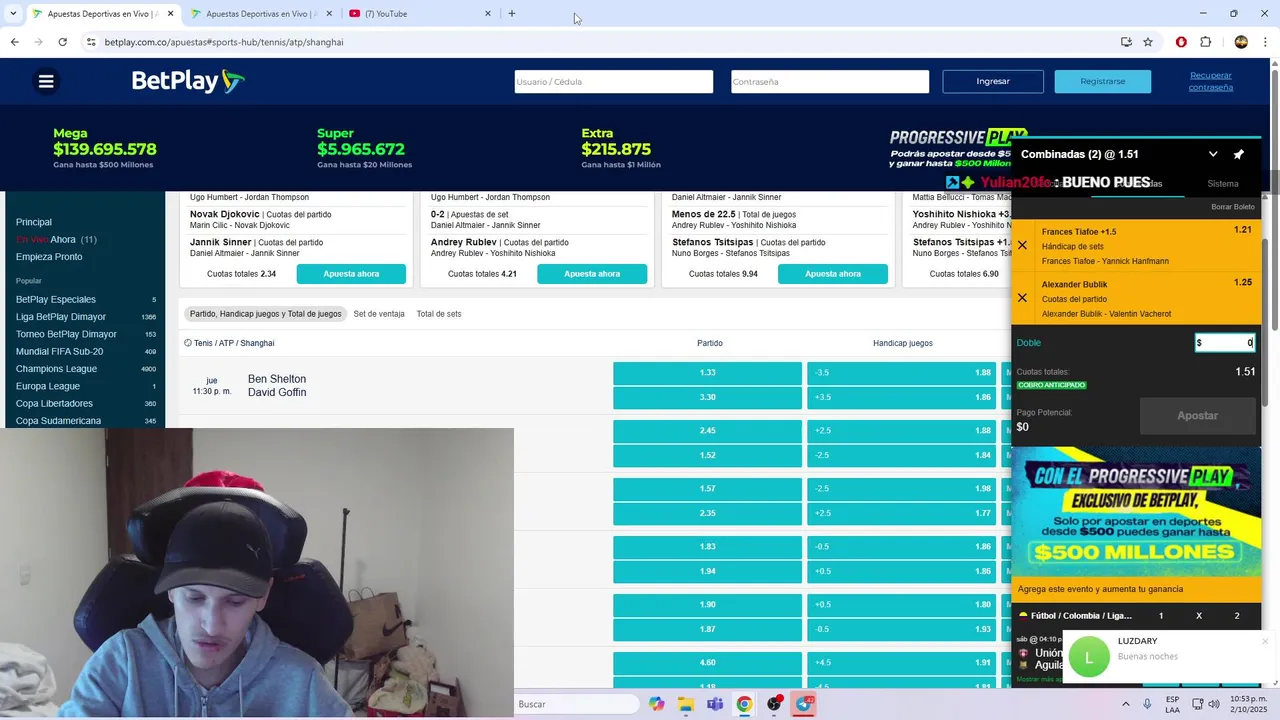Open the Chrome profile avatar
Image resolution: width=1280 pixels, height=720 pixels.
pos(1241,42)
